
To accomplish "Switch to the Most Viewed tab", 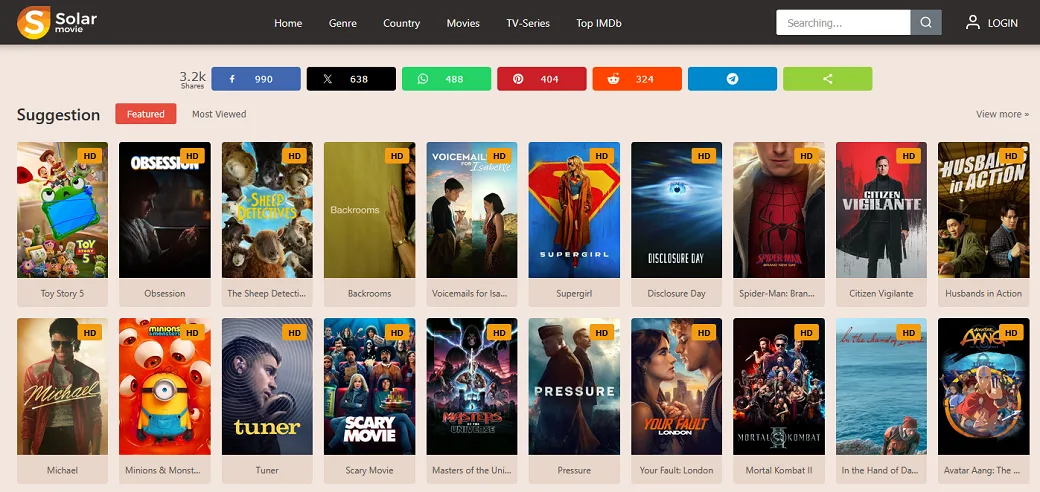I will (219, 114).
